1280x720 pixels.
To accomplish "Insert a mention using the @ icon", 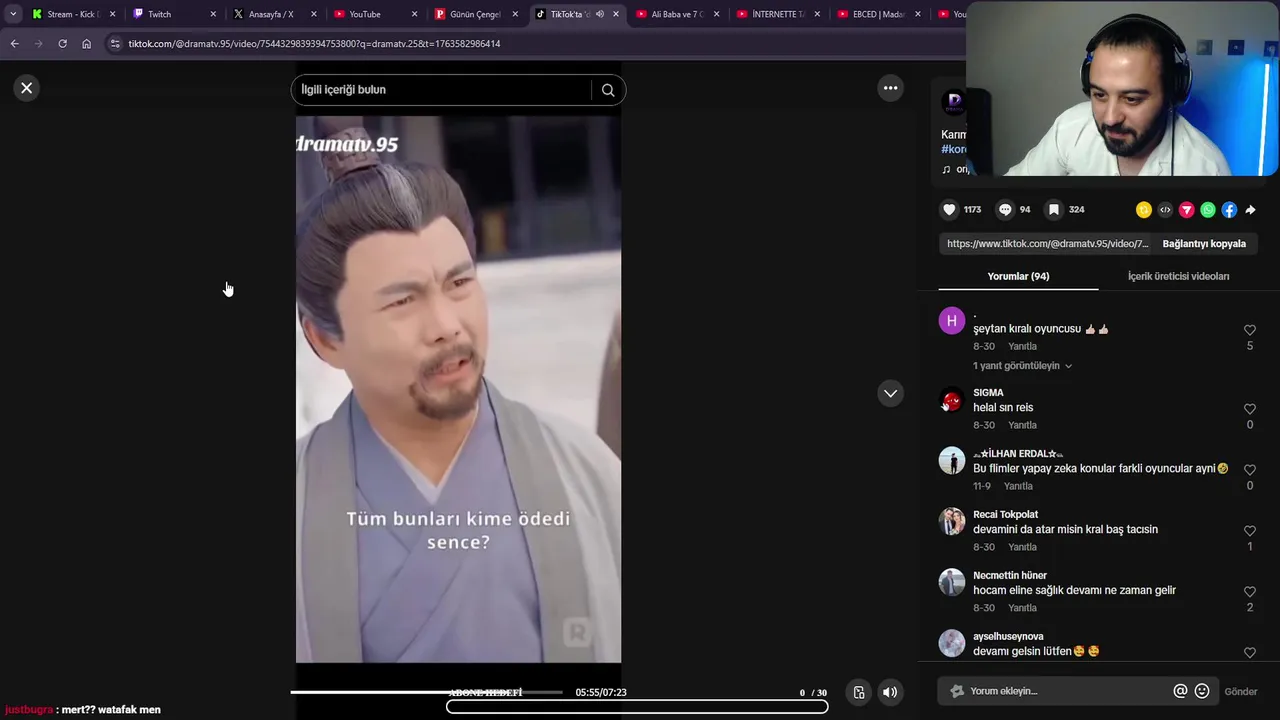I will (1180, 691).
